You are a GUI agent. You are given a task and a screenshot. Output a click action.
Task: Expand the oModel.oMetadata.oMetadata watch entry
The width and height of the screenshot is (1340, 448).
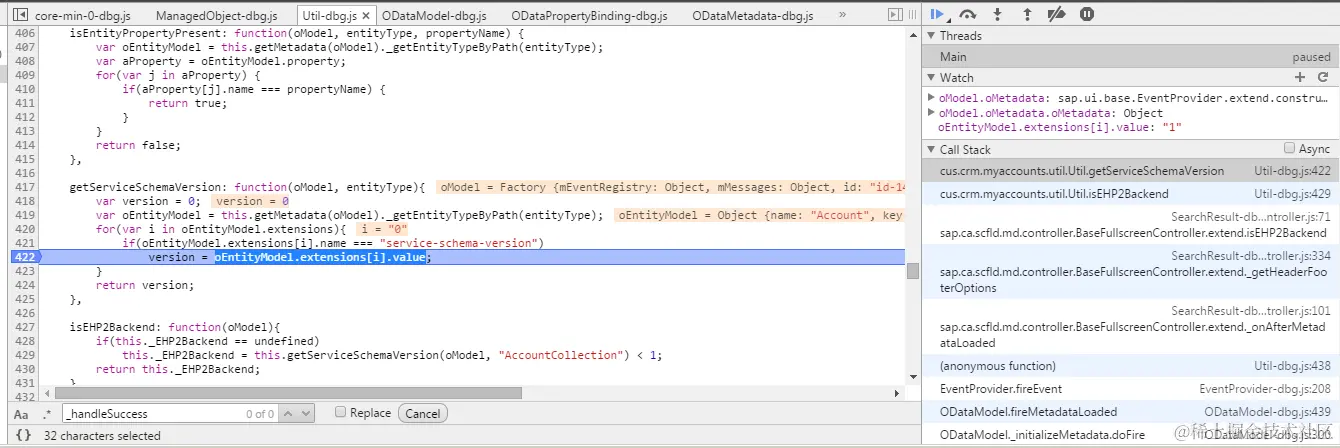click(x=931, y=113)
